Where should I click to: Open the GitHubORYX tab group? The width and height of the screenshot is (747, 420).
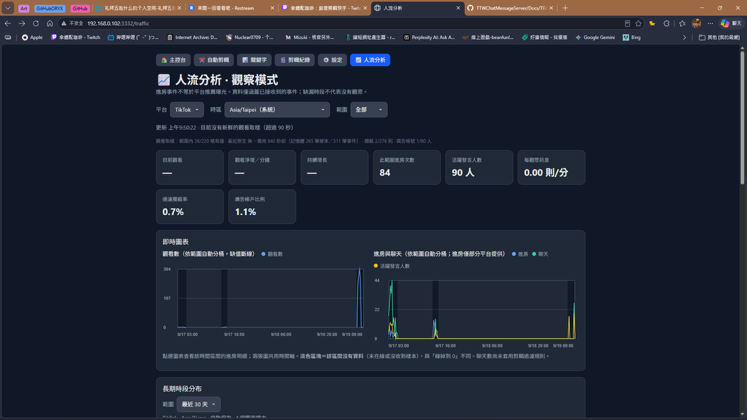coord(50,9)
